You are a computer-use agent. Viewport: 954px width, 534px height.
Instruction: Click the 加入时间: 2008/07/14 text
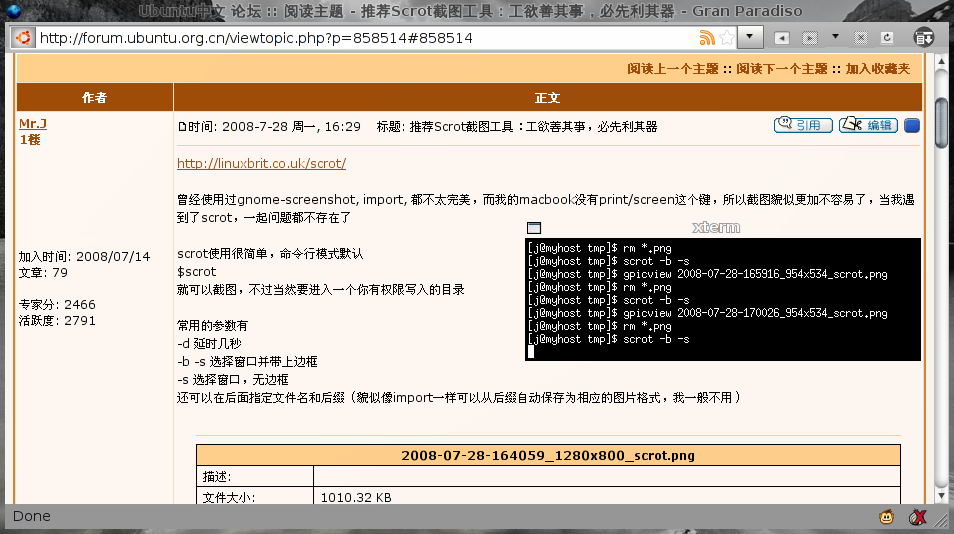click(x=84, y=257)
